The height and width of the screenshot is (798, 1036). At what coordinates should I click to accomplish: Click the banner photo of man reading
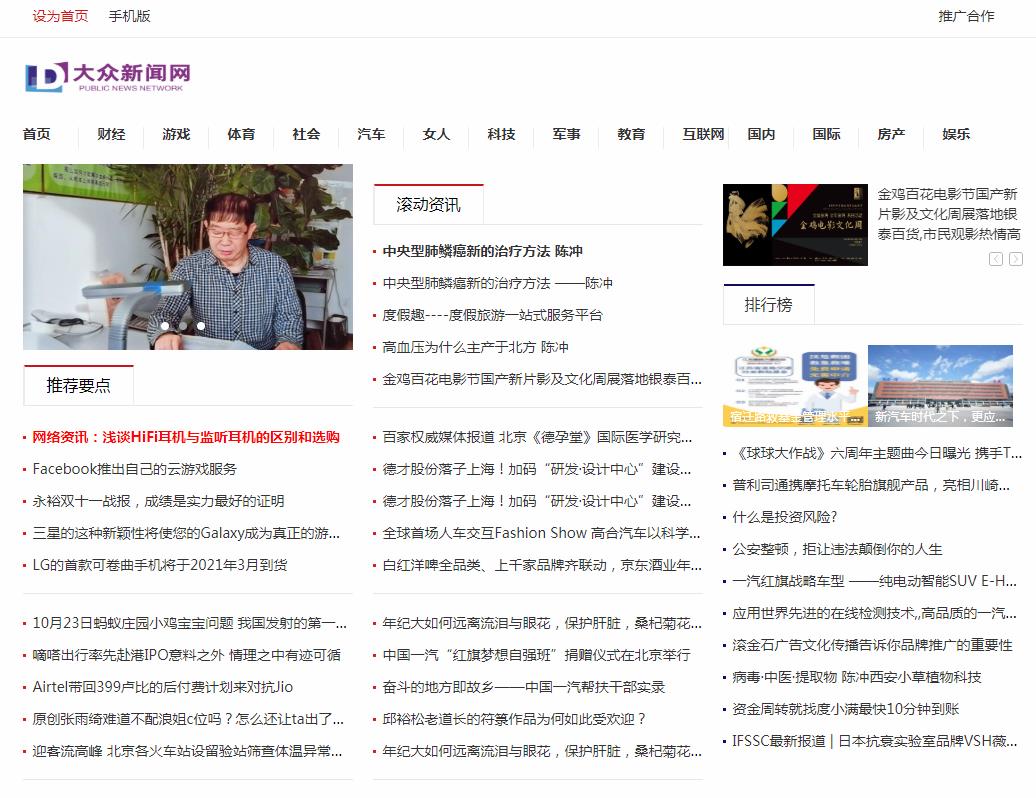click(188, 257)
